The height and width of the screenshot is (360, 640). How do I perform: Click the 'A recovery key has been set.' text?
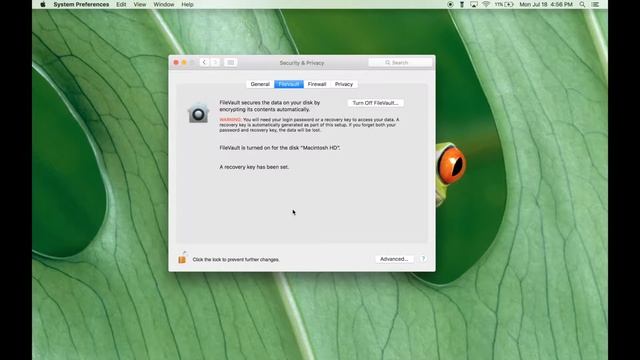[254, 167]
